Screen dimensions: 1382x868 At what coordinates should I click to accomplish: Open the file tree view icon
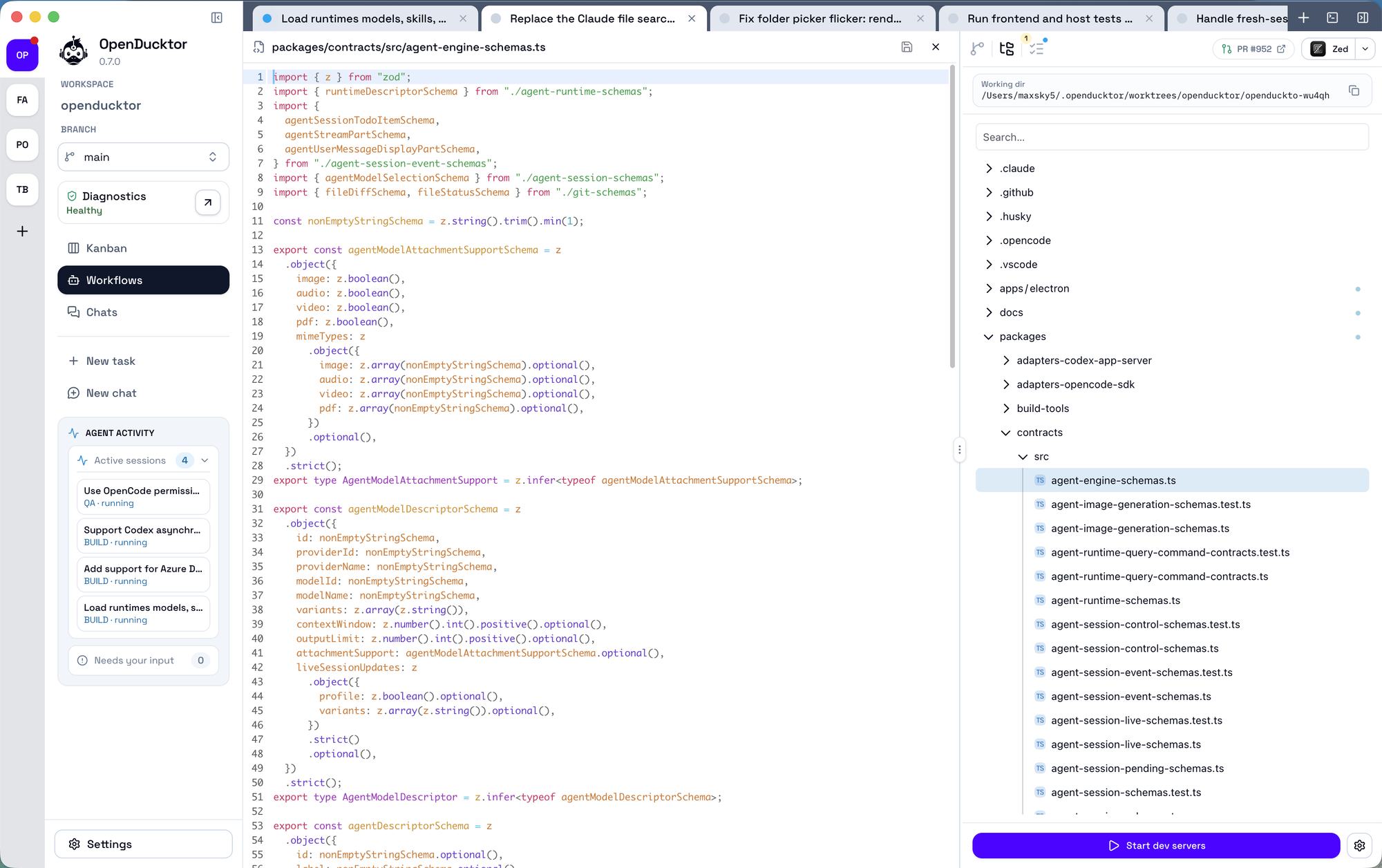[1007, 48]
